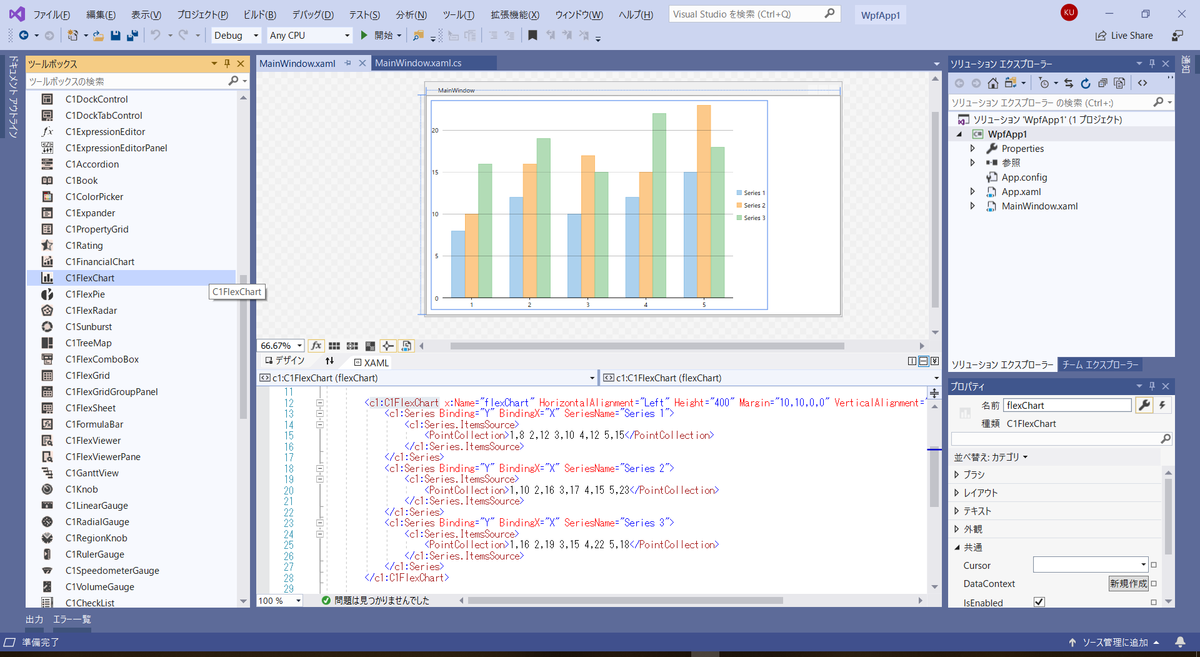The image size is (1200, 657).
Task: Switch to チーム エクスプローラー tab
Action: tap(1099, 365)
